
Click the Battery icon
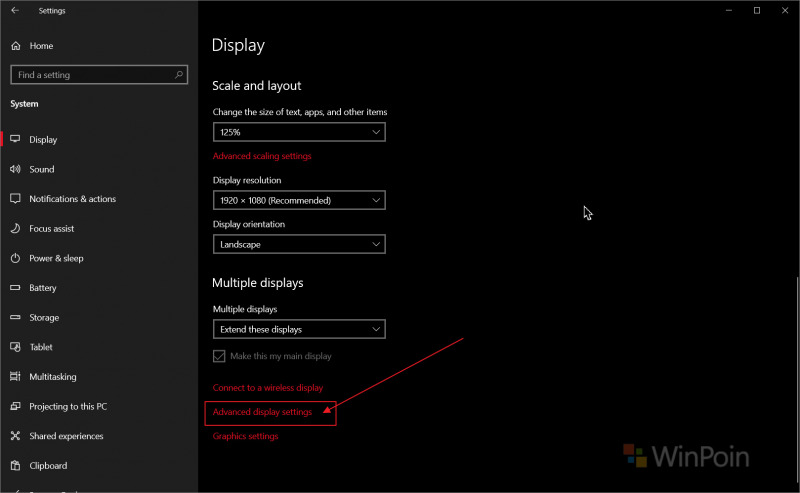tap(15, 287)
